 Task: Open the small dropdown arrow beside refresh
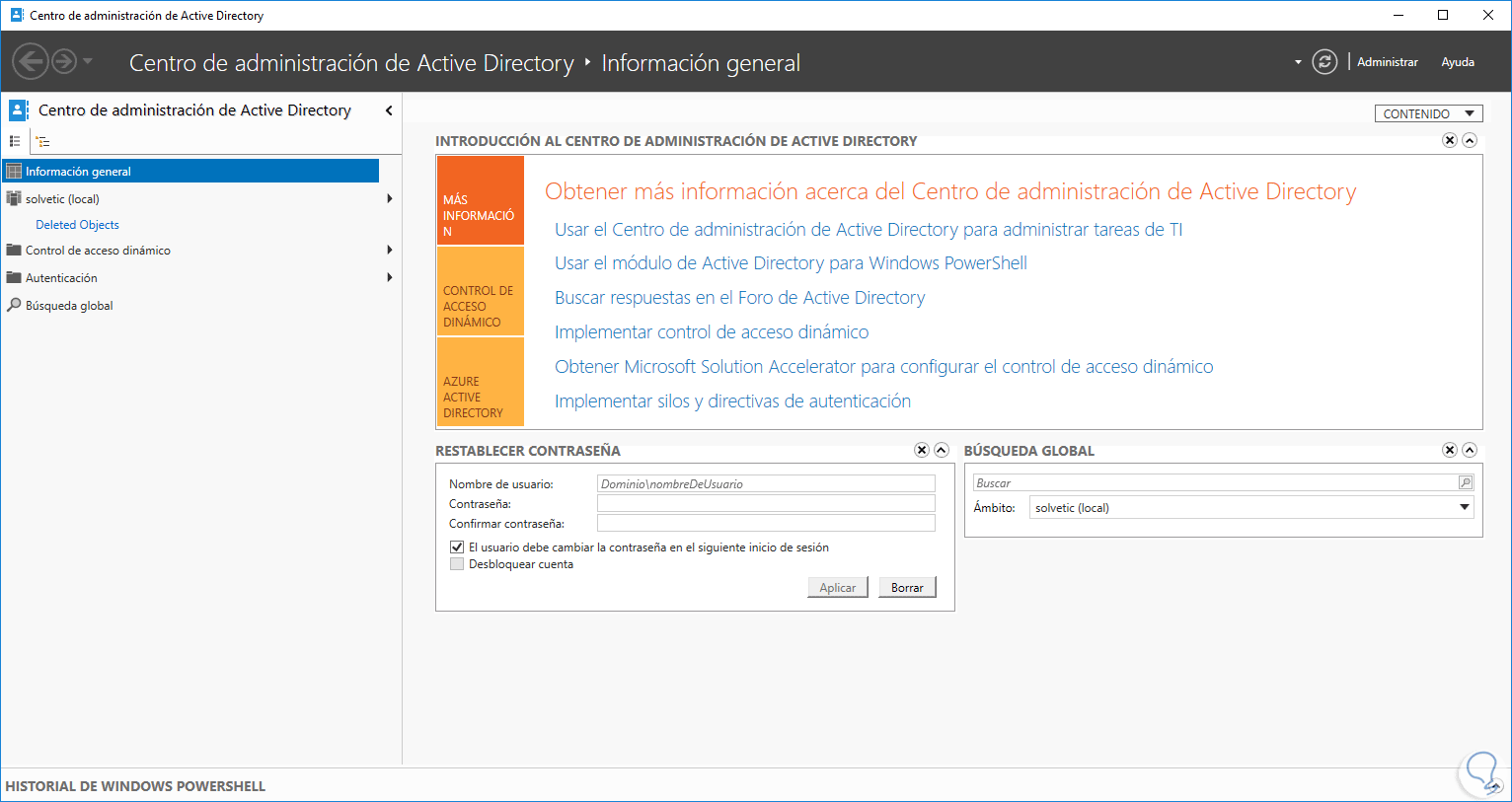[1298, 62]
